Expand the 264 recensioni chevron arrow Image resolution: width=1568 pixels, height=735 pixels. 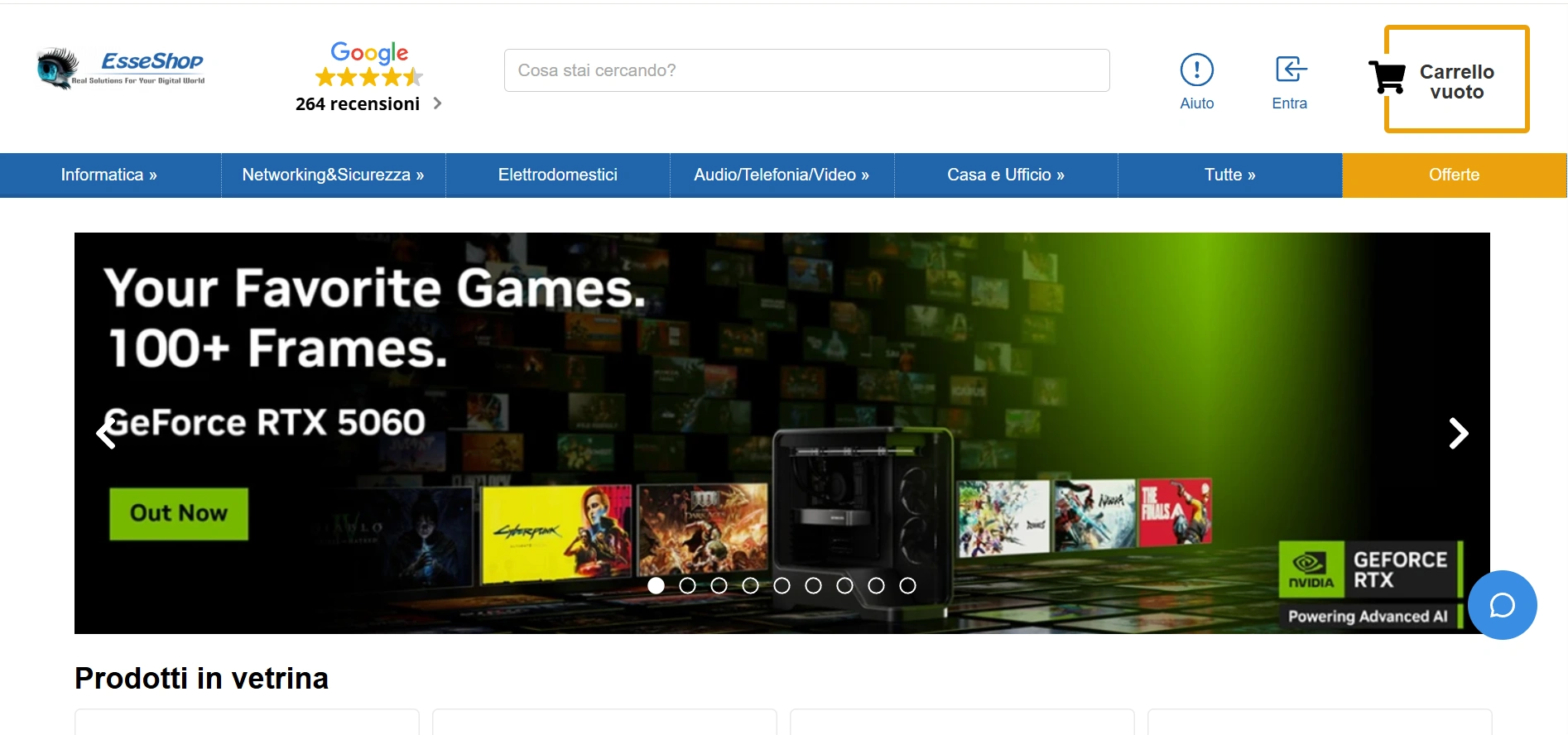click(x=438, y=103)
